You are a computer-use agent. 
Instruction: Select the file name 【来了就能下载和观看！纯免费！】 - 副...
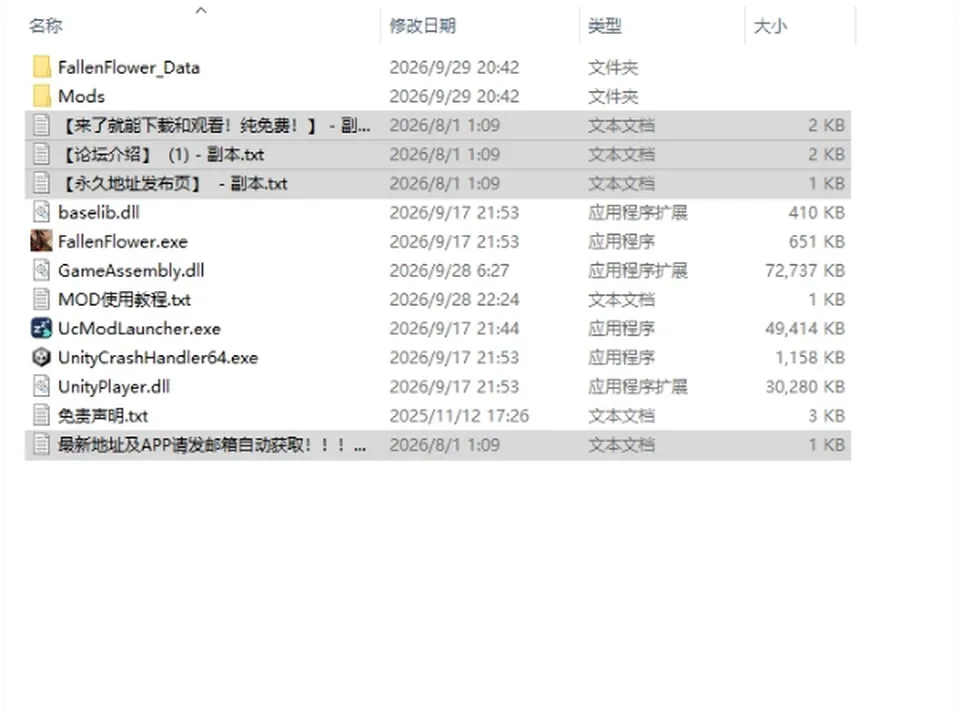click(x=214, y=126)
